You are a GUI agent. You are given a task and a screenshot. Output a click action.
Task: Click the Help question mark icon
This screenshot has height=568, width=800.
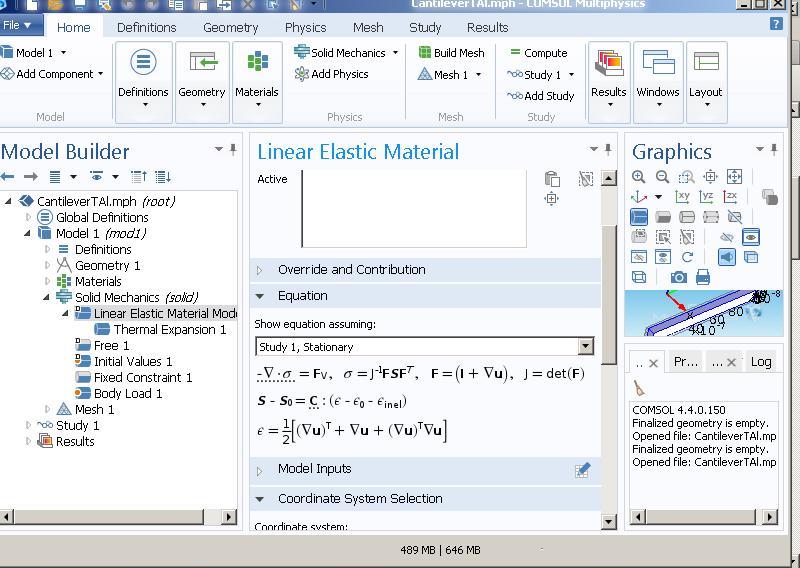776,25
